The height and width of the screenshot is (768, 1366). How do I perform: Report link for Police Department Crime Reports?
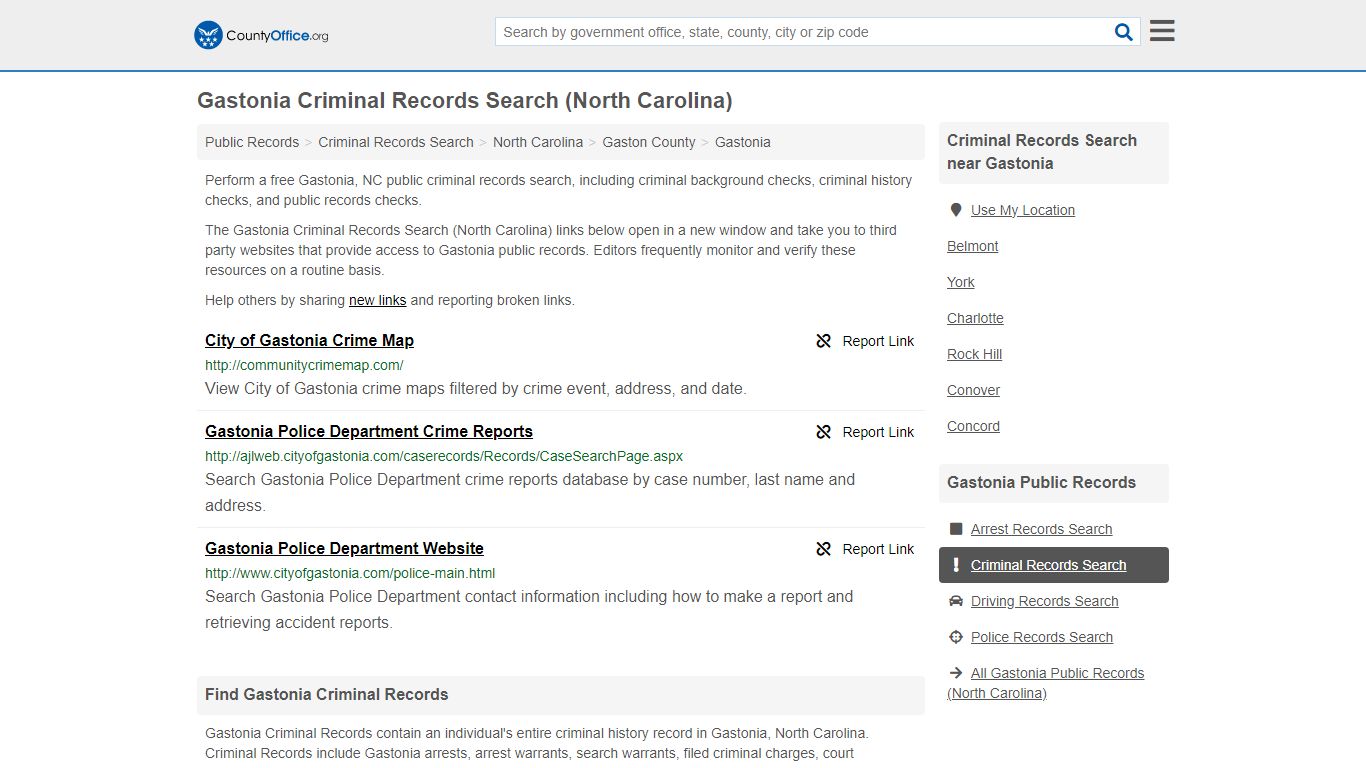tap(878, 432)
